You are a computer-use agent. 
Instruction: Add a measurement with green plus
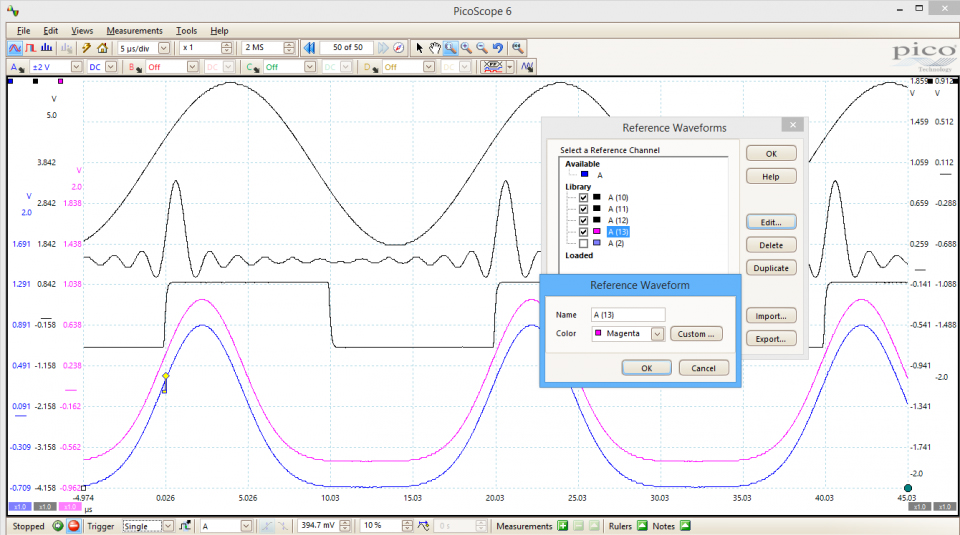coord(563,526)
